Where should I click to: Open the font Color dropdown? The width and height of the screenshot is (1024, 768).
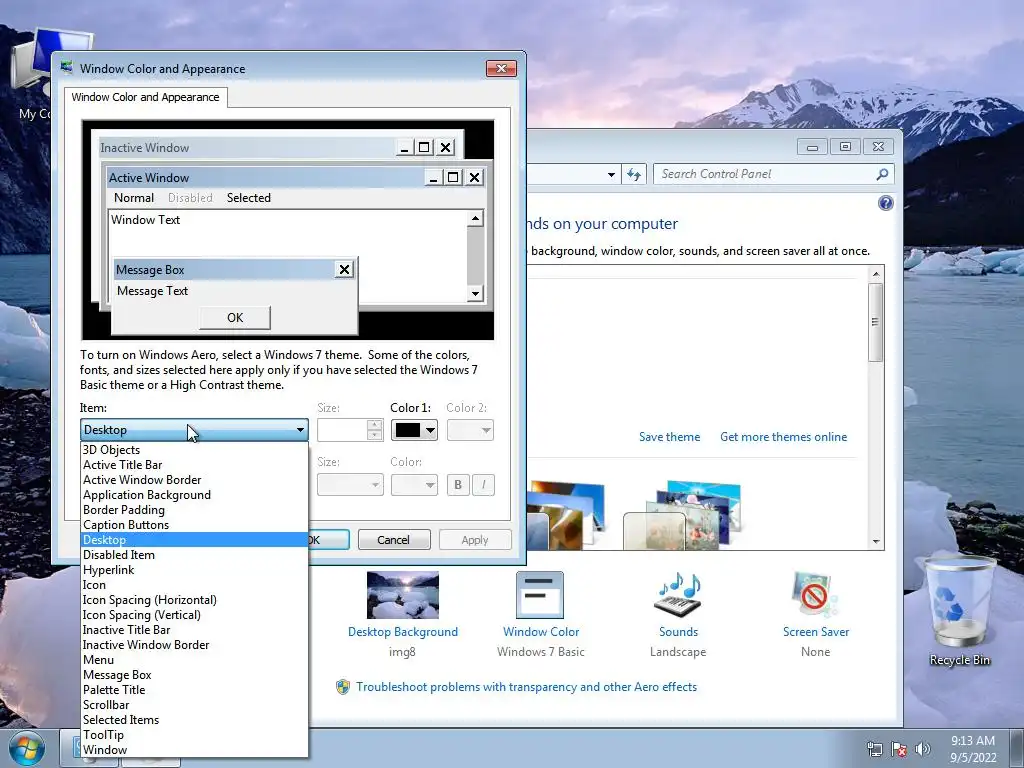pyautogui.click(x=414, y=485)
